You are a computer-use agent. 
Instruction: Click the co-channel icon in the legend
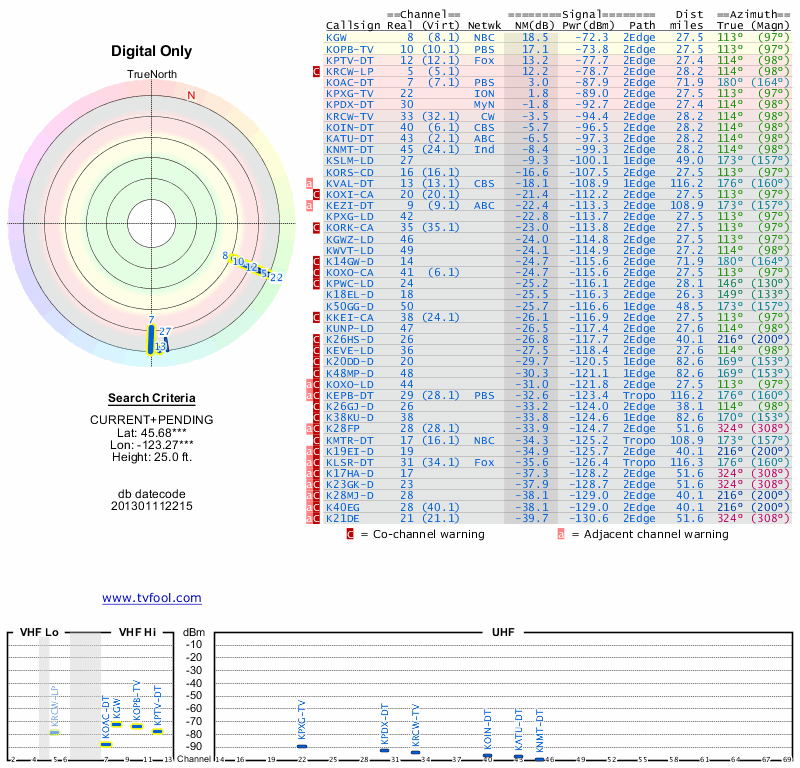(x=350, y=534)
